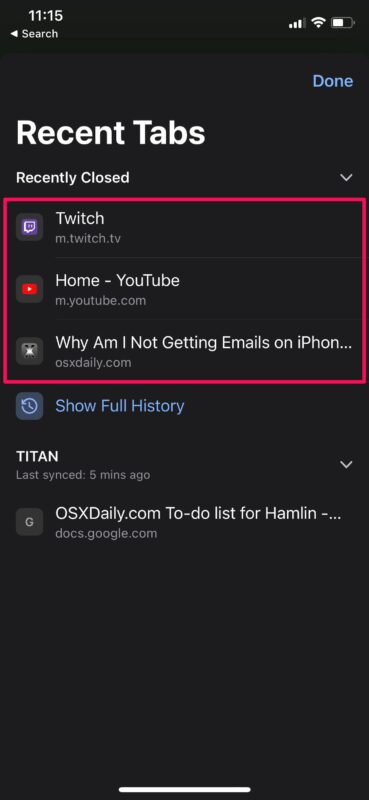Tap the Wi-Fi status icon

[x=319, y=23]
